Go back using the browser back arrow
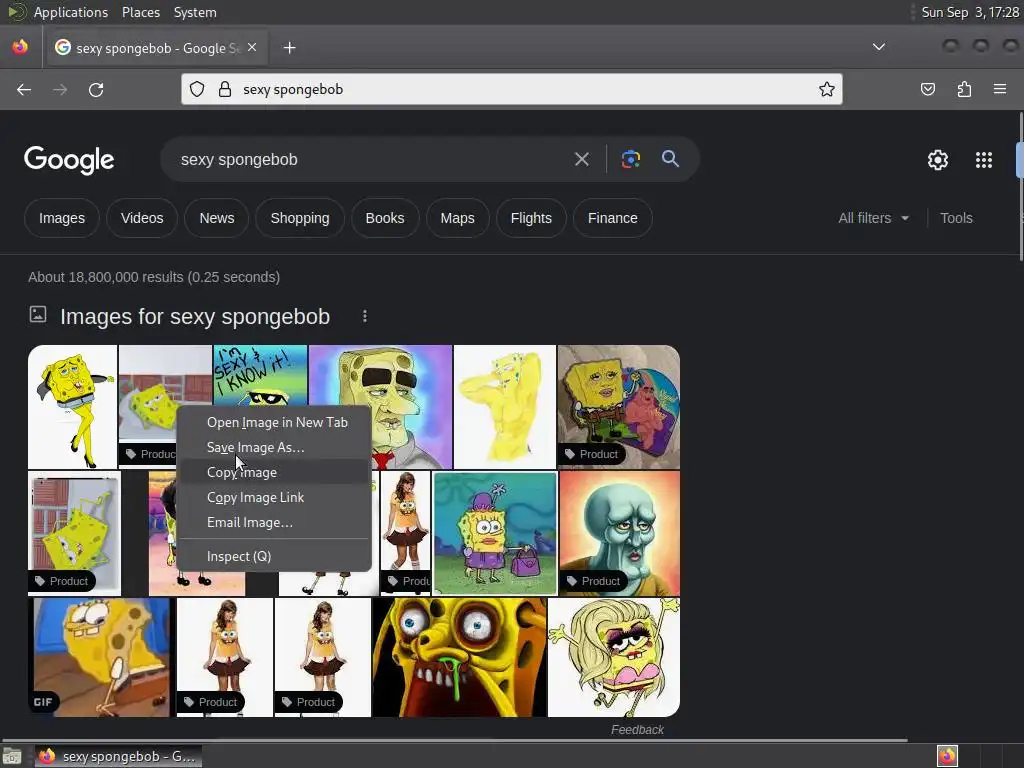The image size is (1024, 768). click(x=24, y=89)
